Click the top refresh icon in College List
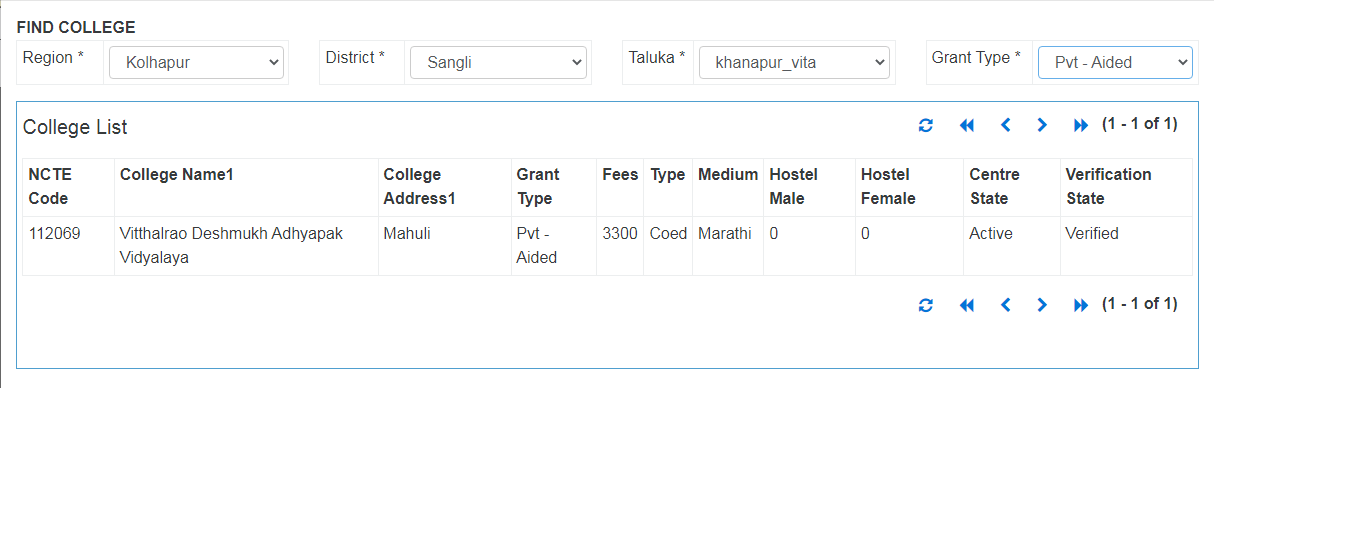Viewport: 1348px width, 555px height. tap(926, 125)
